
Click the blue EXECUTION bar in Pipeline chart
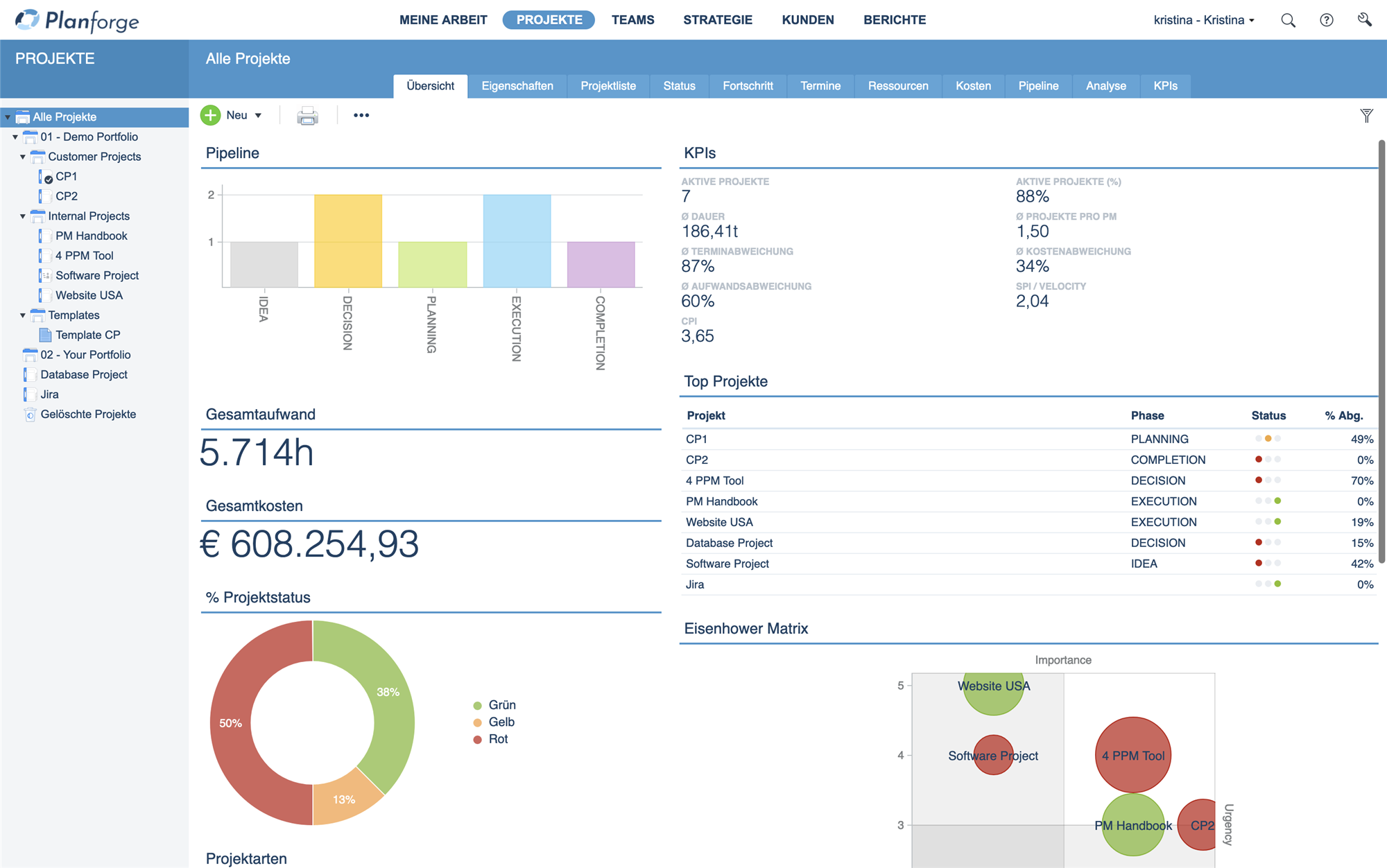coord(517,241)
